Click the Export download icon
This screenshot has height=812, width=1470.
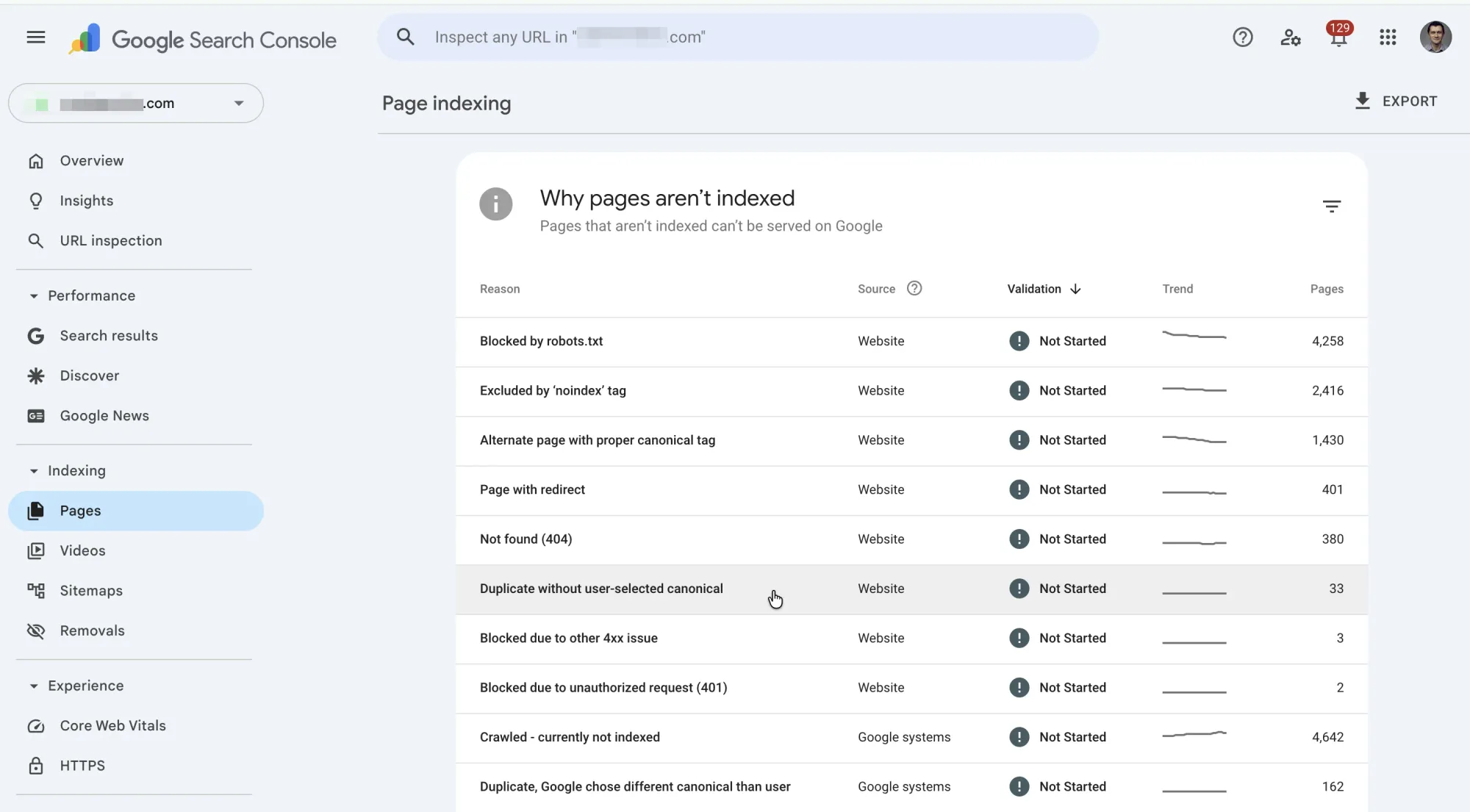coord(1362,101)
